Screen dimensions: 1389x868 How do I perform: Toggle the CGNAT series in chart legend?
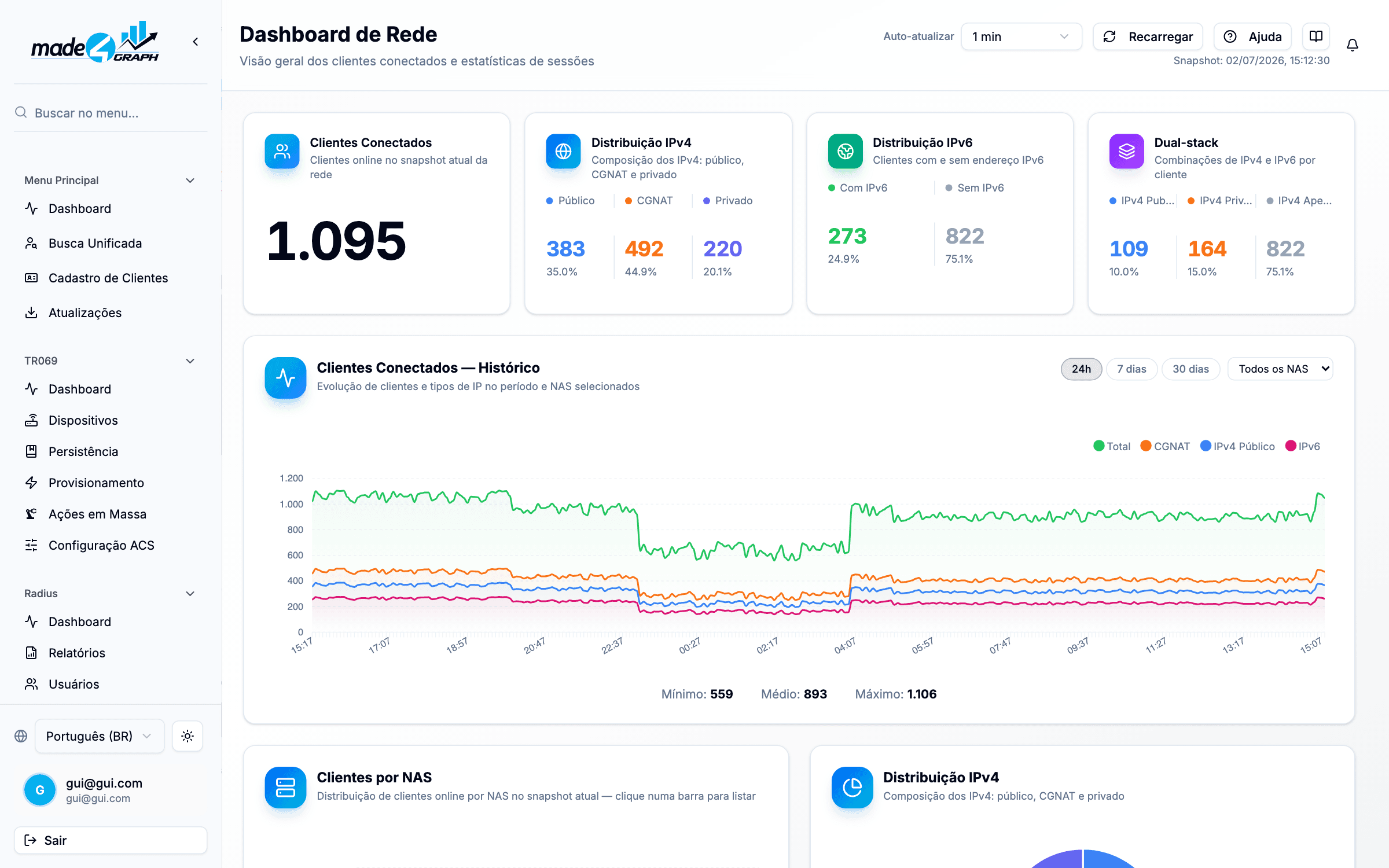(x=1165, y=446)
